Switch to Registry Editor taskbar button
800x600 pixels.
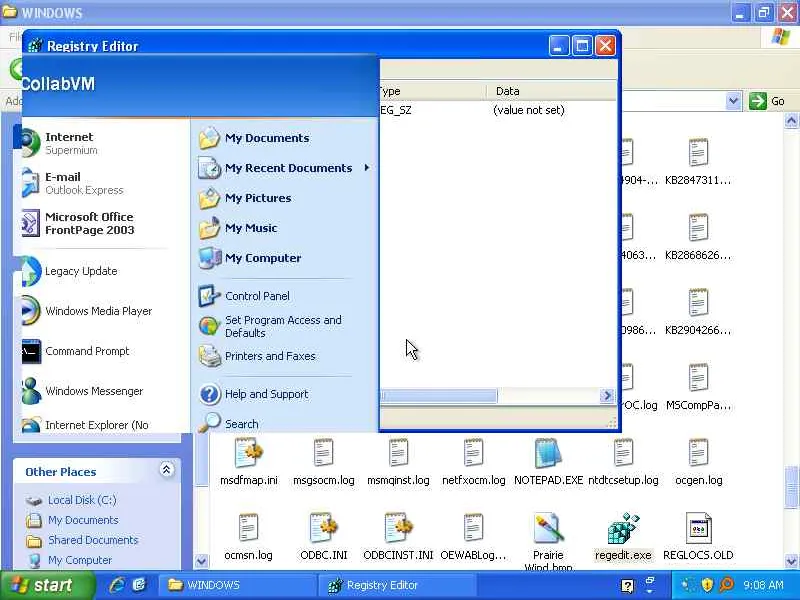click(397, 585)
